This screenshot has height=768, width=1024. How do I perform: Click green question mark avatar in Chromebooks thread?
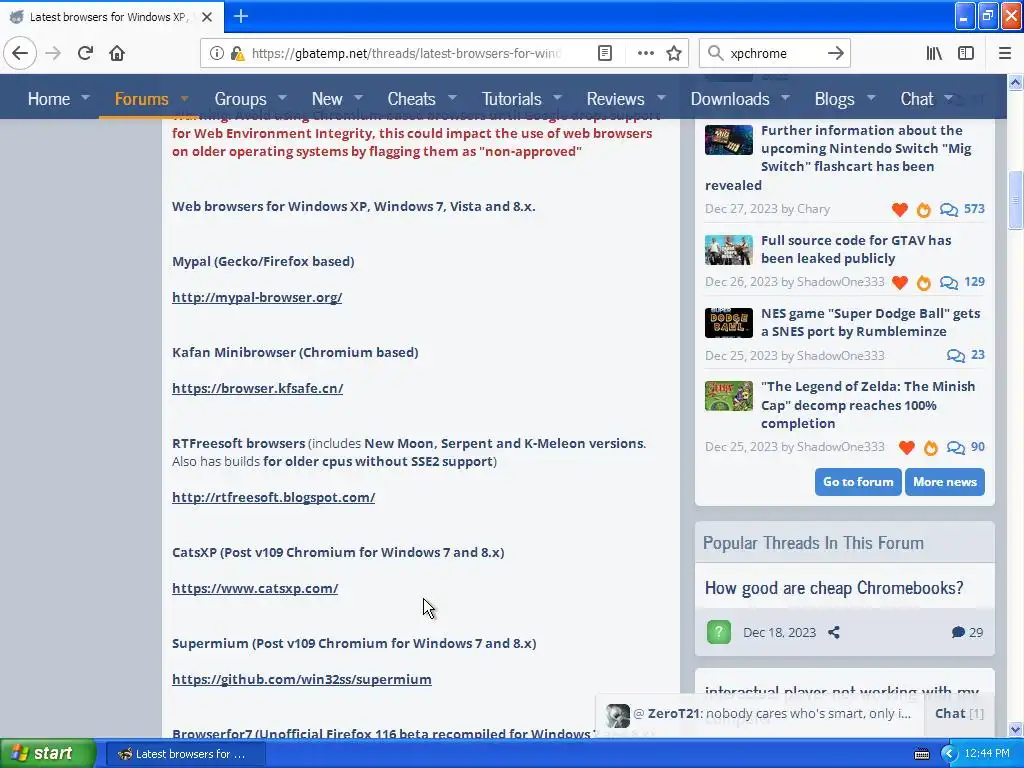[x=719, y=632]
